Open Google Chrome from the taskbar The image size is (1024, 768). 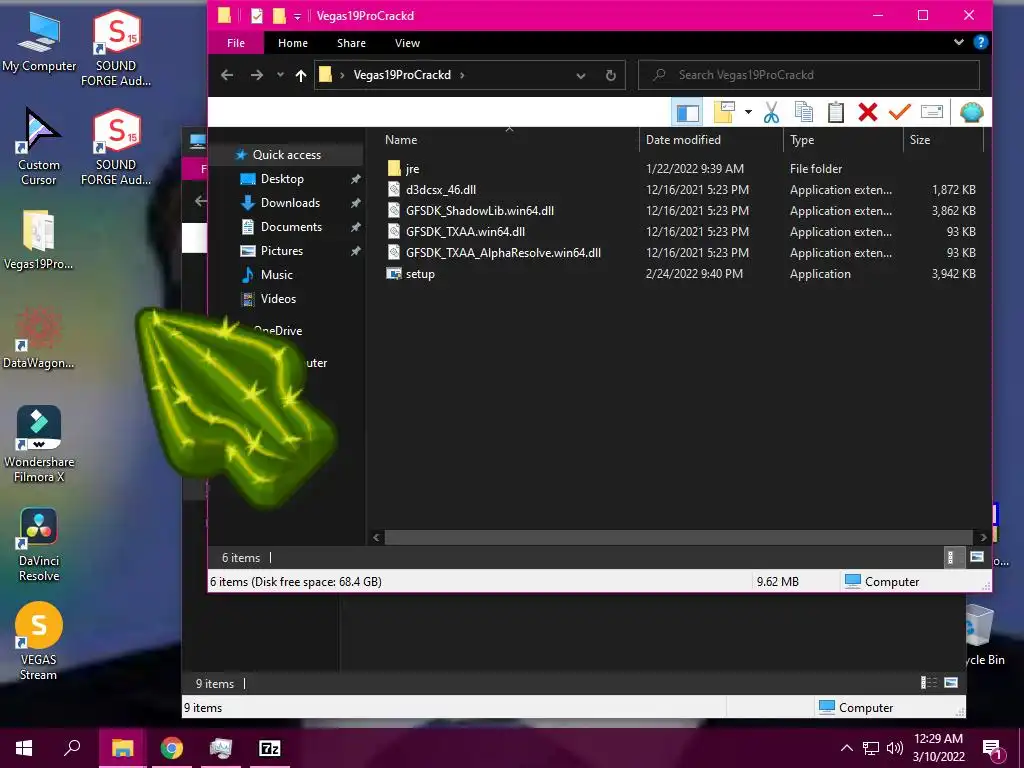coord(172,748)
